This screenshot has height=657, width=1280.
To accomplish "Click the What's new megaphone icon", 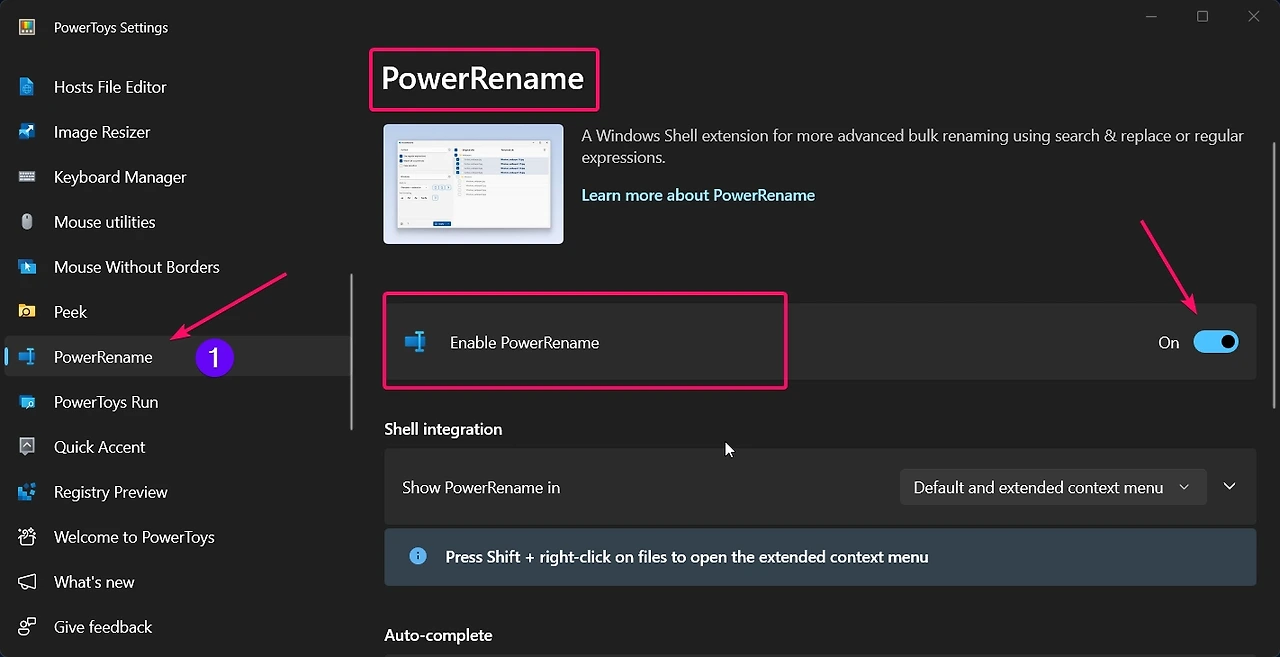I will click(27, 582).
